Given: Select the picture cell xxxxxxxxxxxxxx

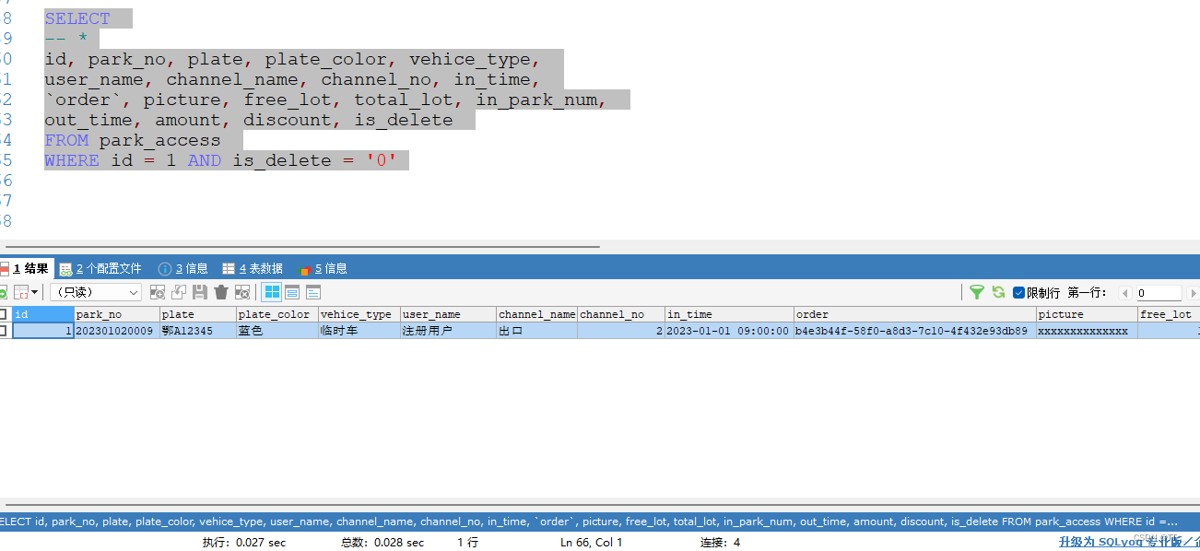Looking at the screenshot, I should click(1087, 330).
